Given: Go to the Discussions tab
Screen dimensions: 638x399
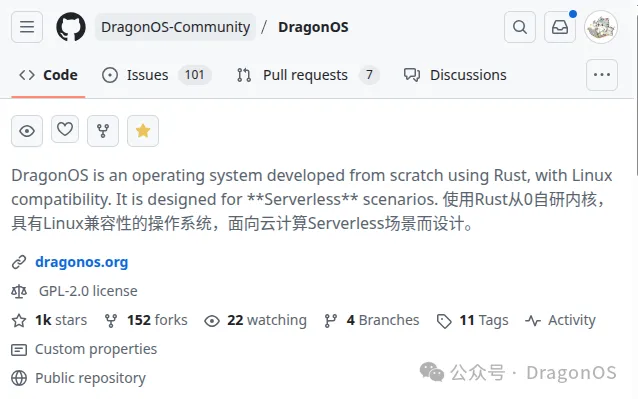Looking at the screenshot, I should pyautogui.click(x=455, y=75).
